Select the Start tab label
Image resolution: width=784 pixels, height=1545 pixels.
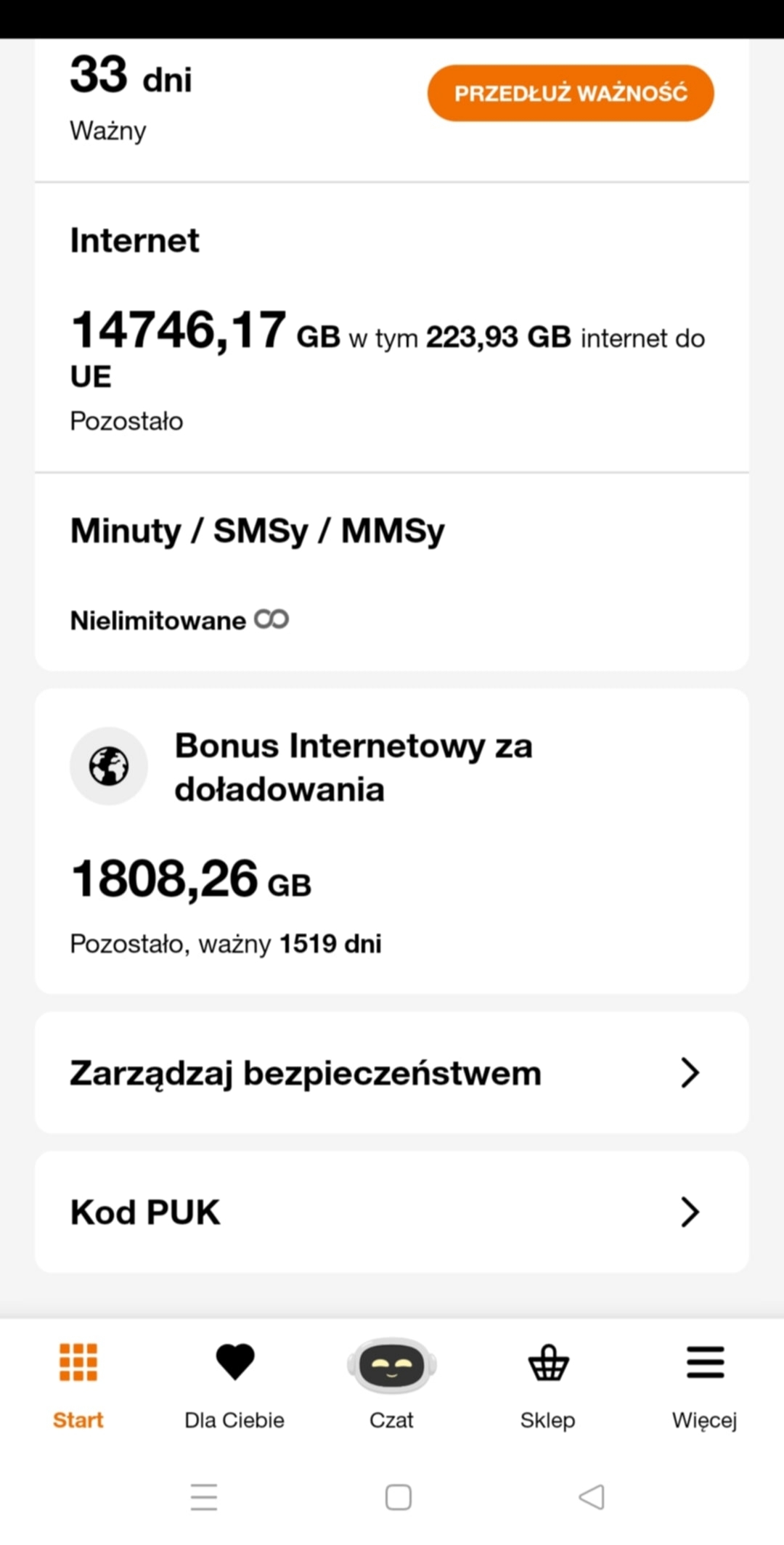(78, 1420)
